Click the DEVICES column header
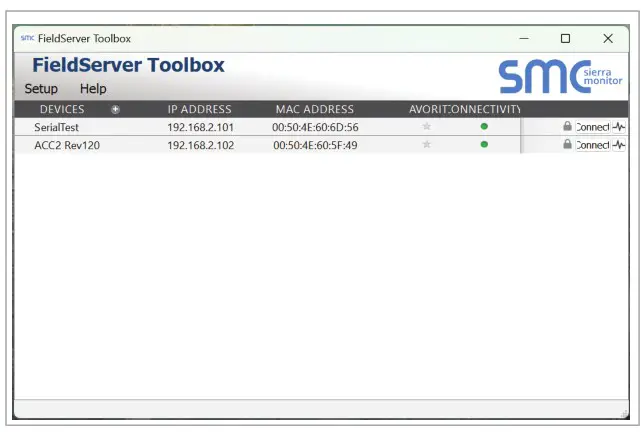Screen dimensions: 643x432 coord(62,110)
